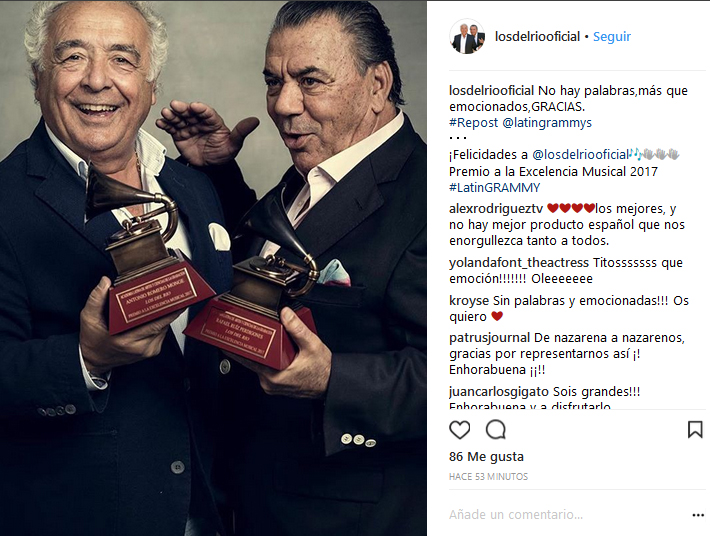Focus the Añade un comentario field
710x536 pixels.
[566, 515]
